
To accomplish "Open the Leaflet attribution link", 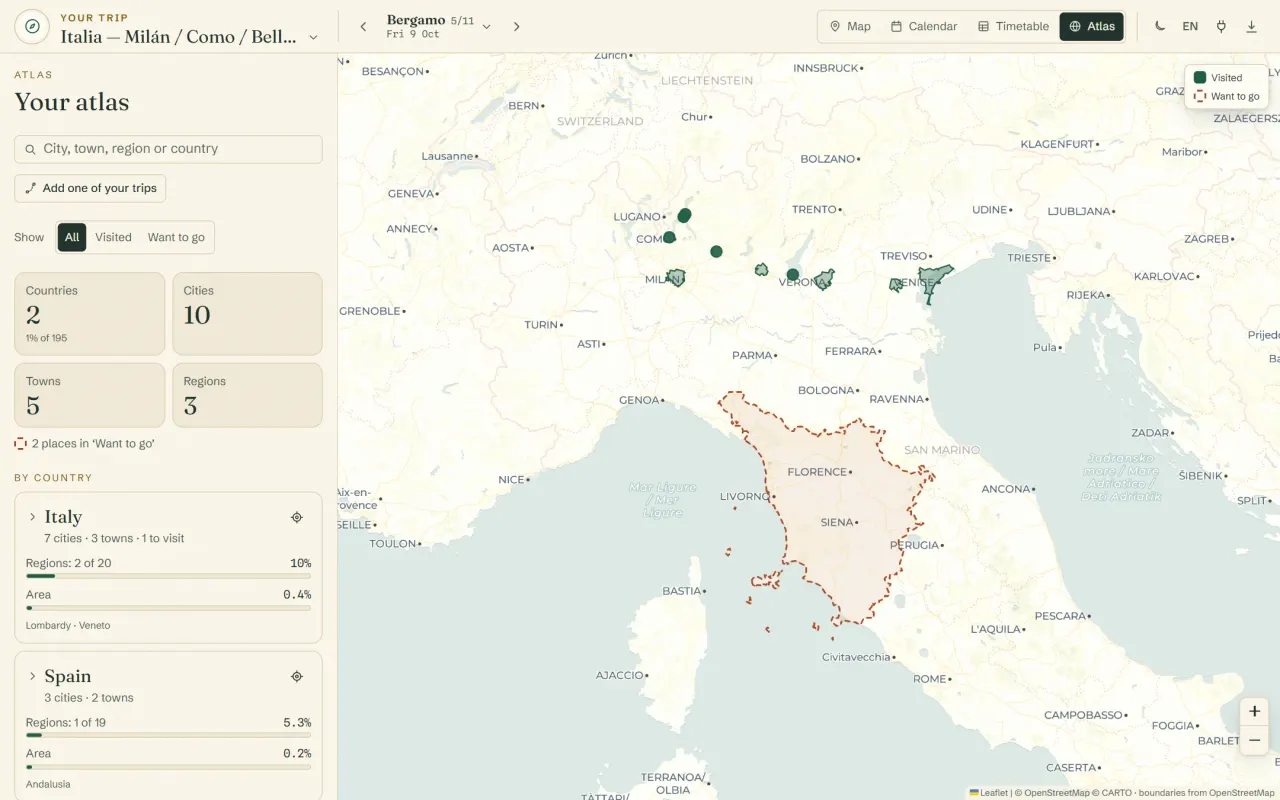I will [x=988, y=793].
